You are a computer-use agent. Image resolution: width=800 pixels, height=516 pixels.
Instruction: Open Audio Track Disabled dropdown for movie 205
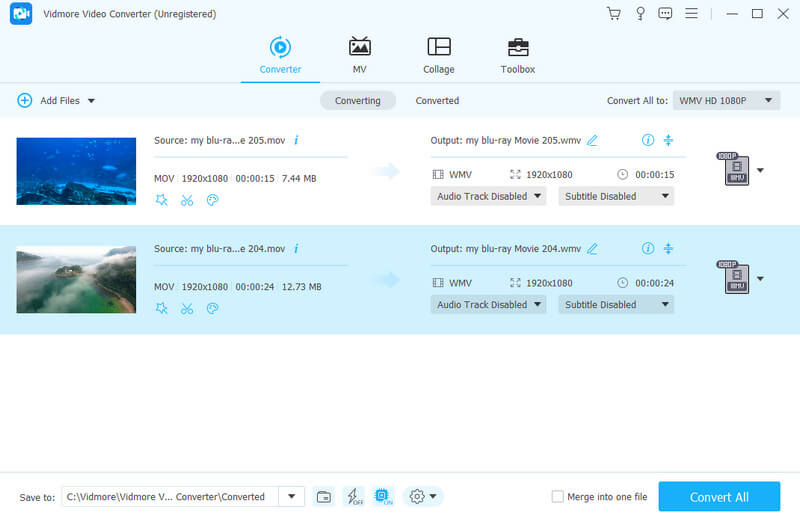pos(488,196)
